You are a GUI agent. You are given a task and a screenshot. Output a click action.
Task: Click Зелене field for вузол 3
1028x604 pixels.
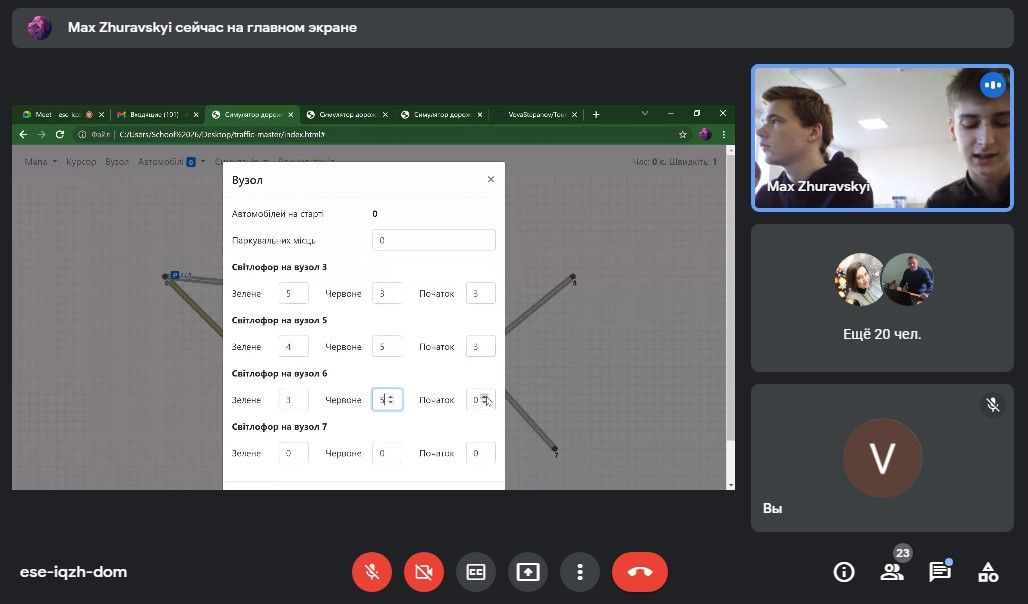[x=293, y=293]
